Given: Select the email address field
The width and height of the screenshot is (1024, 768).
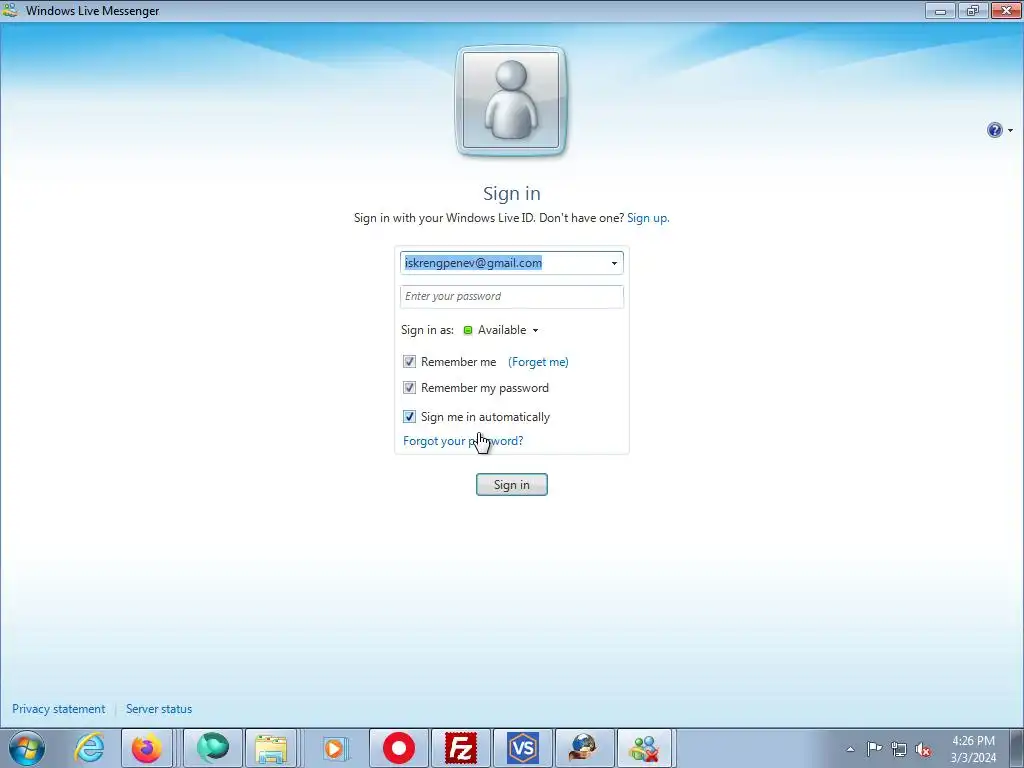Looking at the screenshot, I should (x=511, y=263).
